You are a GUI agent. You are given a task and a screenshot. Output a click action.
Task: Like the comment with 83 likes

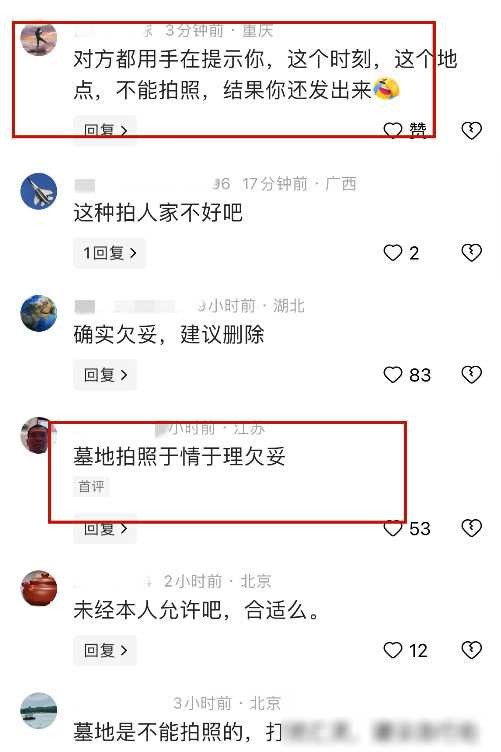pyautogui.click(x=393, y=375)
